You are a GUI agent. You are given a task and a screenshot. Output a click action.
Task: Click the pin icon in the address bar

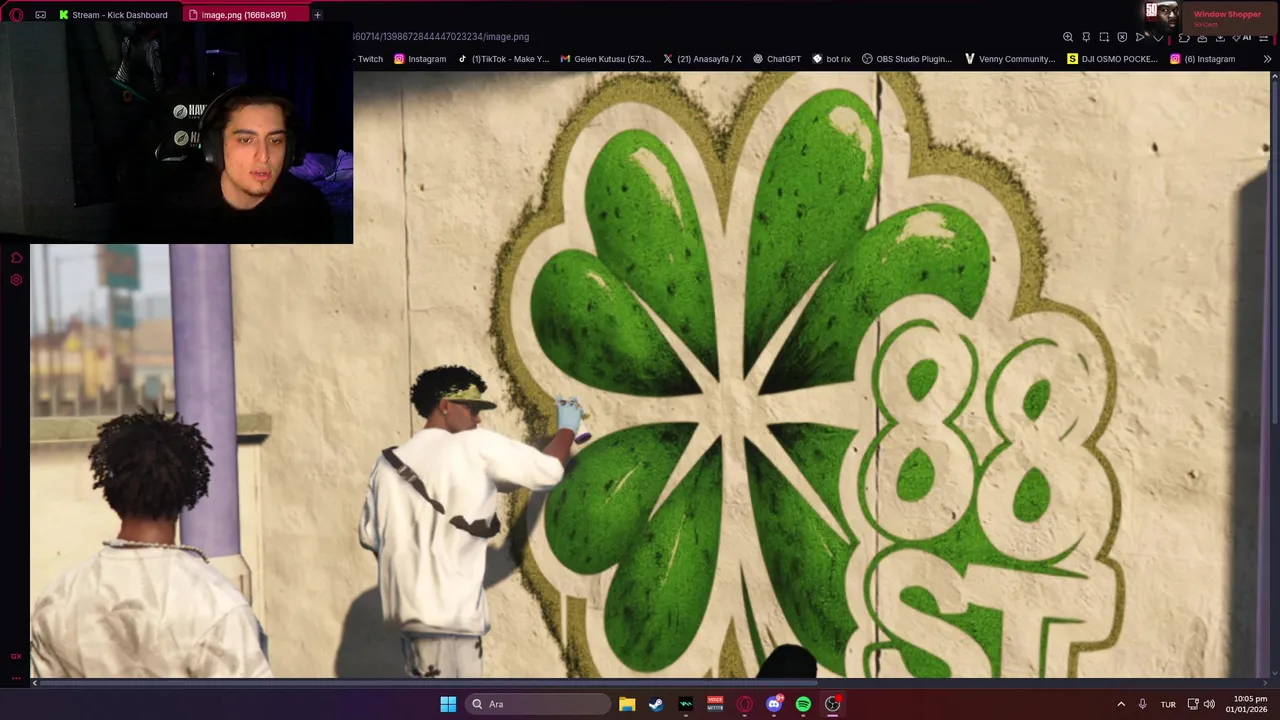1086,37
